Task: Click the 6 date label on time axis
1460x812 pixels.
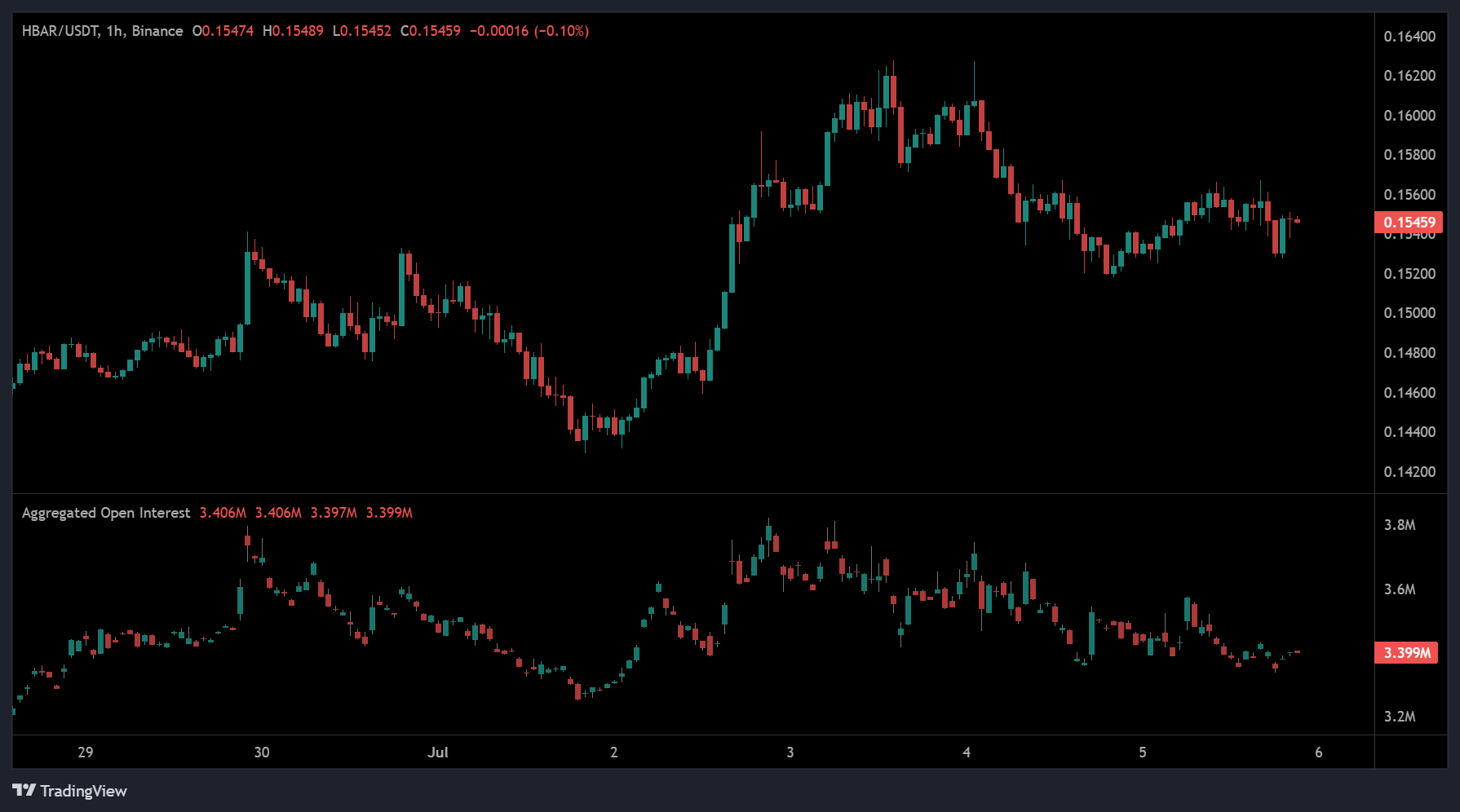Action: click(x=1319, y=752)
